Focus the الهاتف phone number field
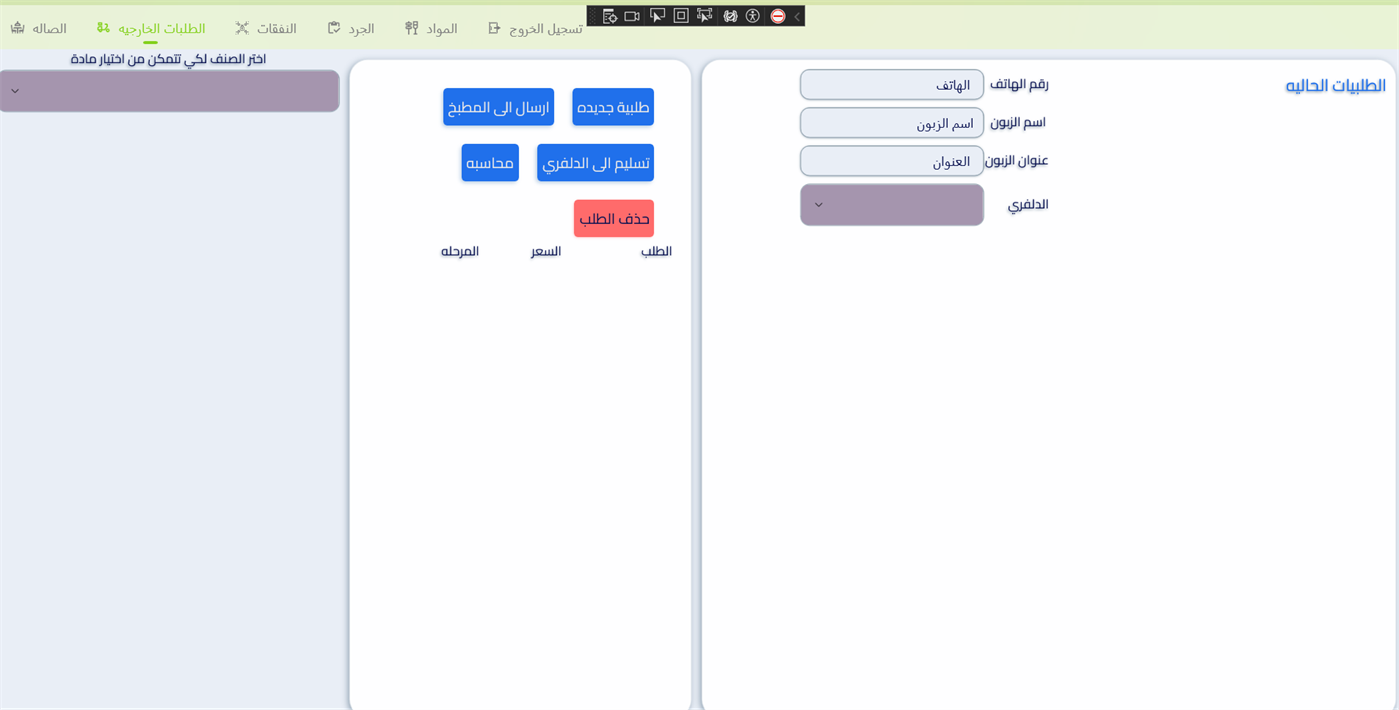 [892, 85]
